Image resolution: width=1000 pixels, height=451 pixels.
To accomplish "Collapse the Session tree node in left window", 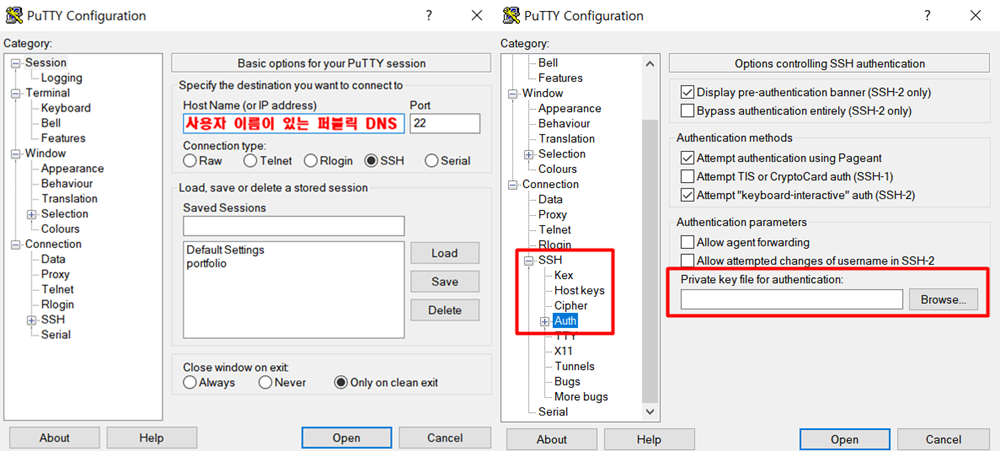I will click(16, 63).
